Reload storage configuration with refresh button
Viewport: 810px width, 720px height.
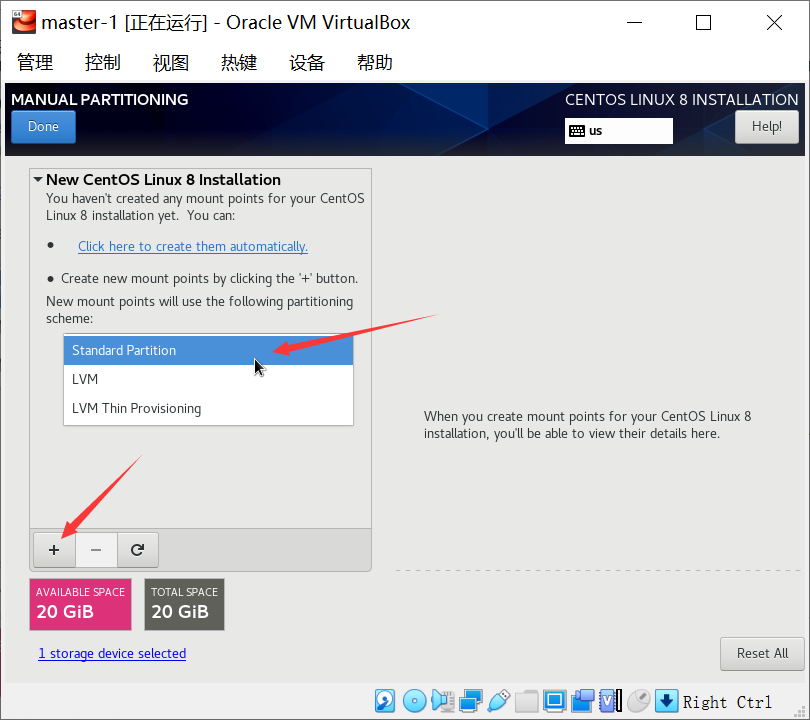click(x=137, y=550)
